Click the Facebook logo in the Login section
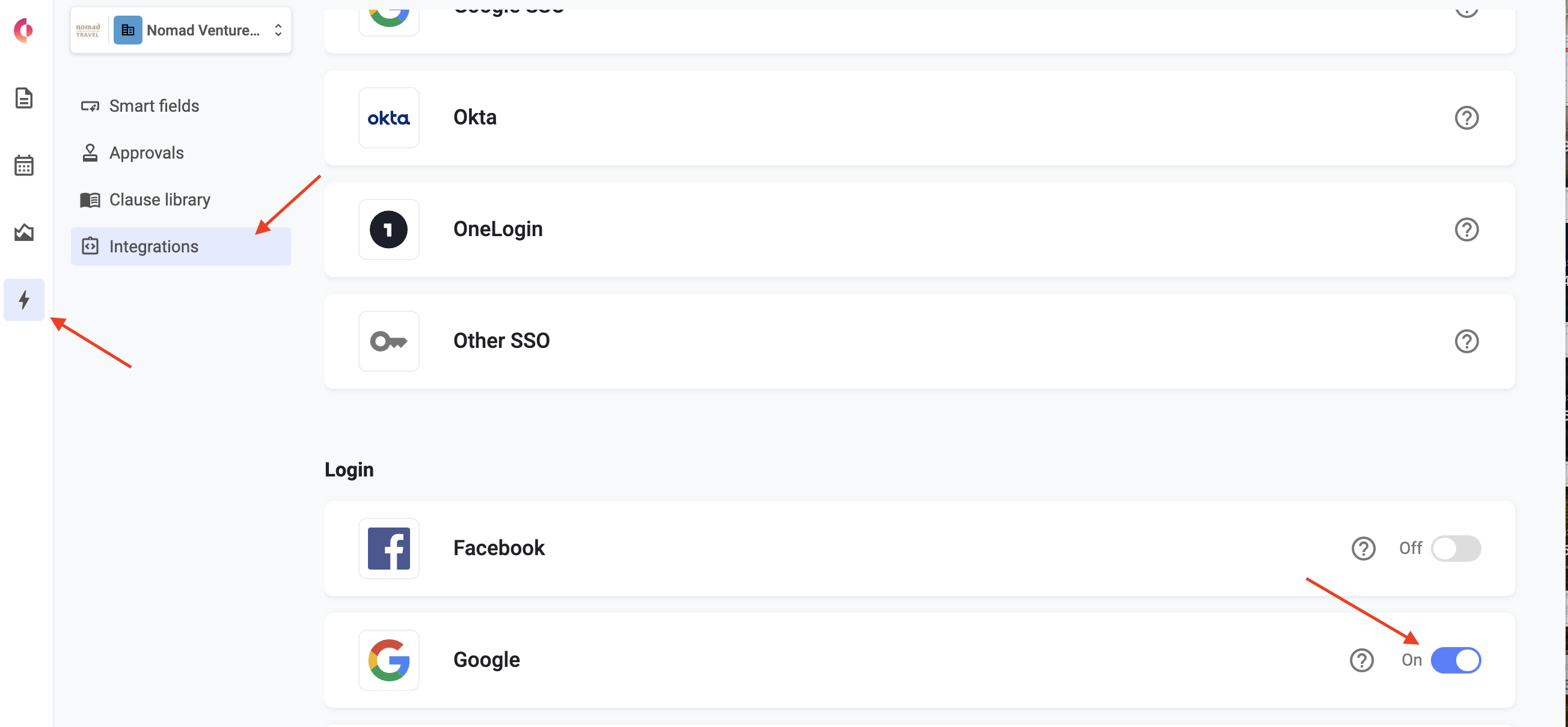 (389, 548)
